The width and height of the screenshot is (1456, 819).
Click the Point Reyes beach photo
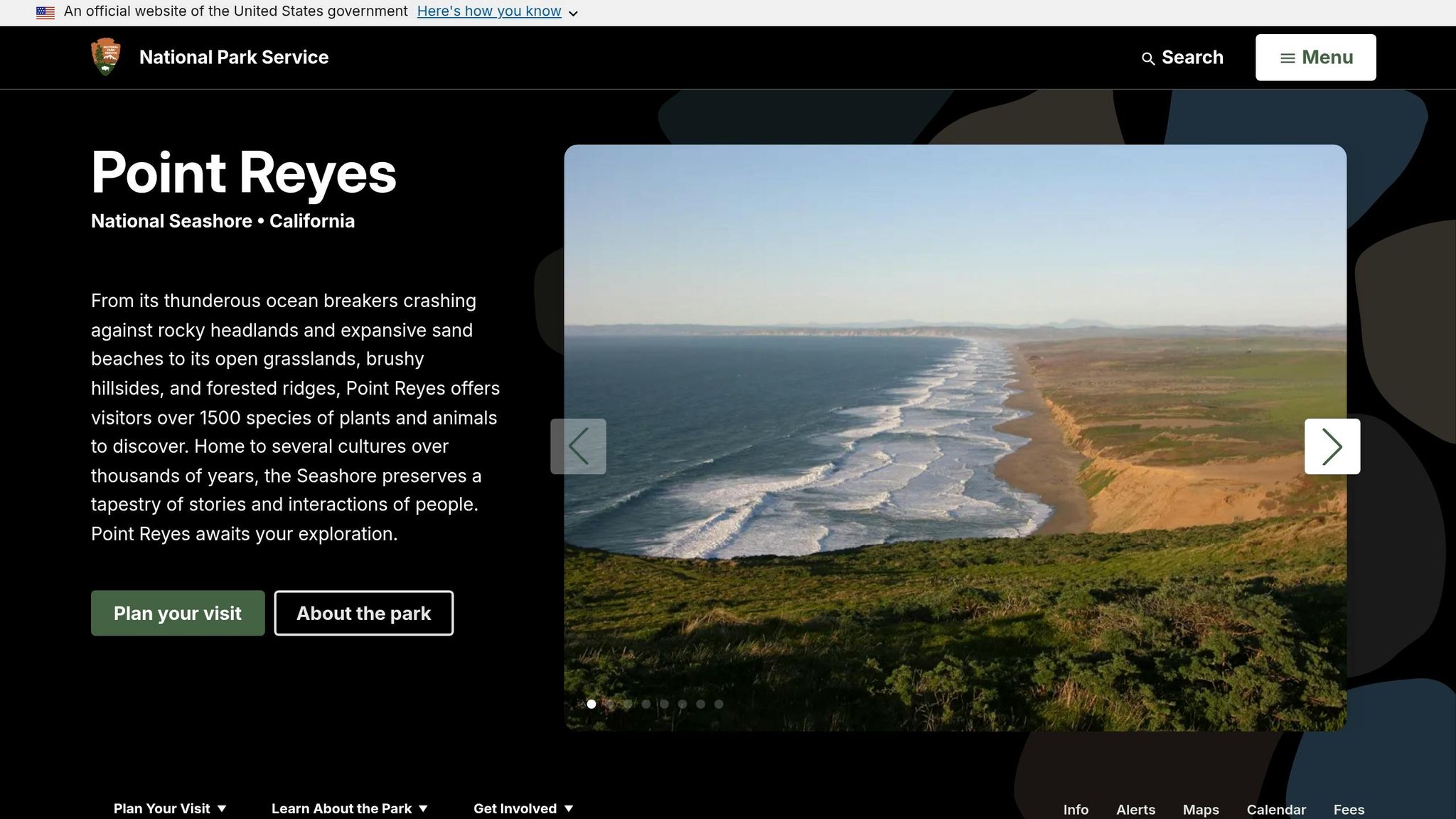(955, 438)
